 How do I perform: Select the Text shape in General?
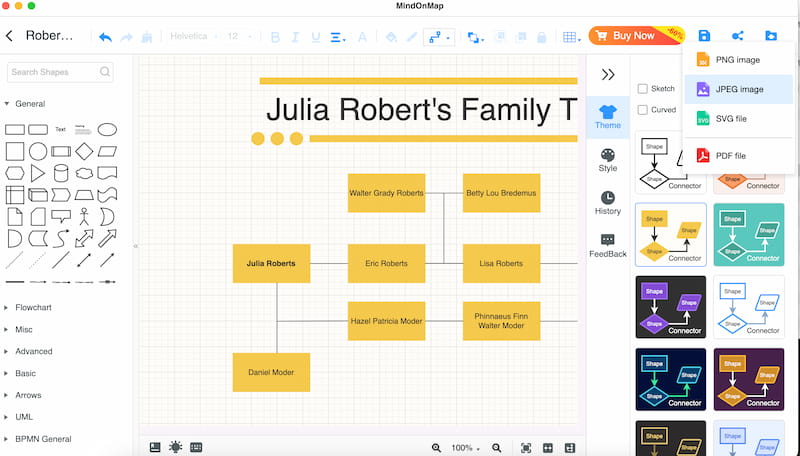pyautogui.click(x=61, y=130)
